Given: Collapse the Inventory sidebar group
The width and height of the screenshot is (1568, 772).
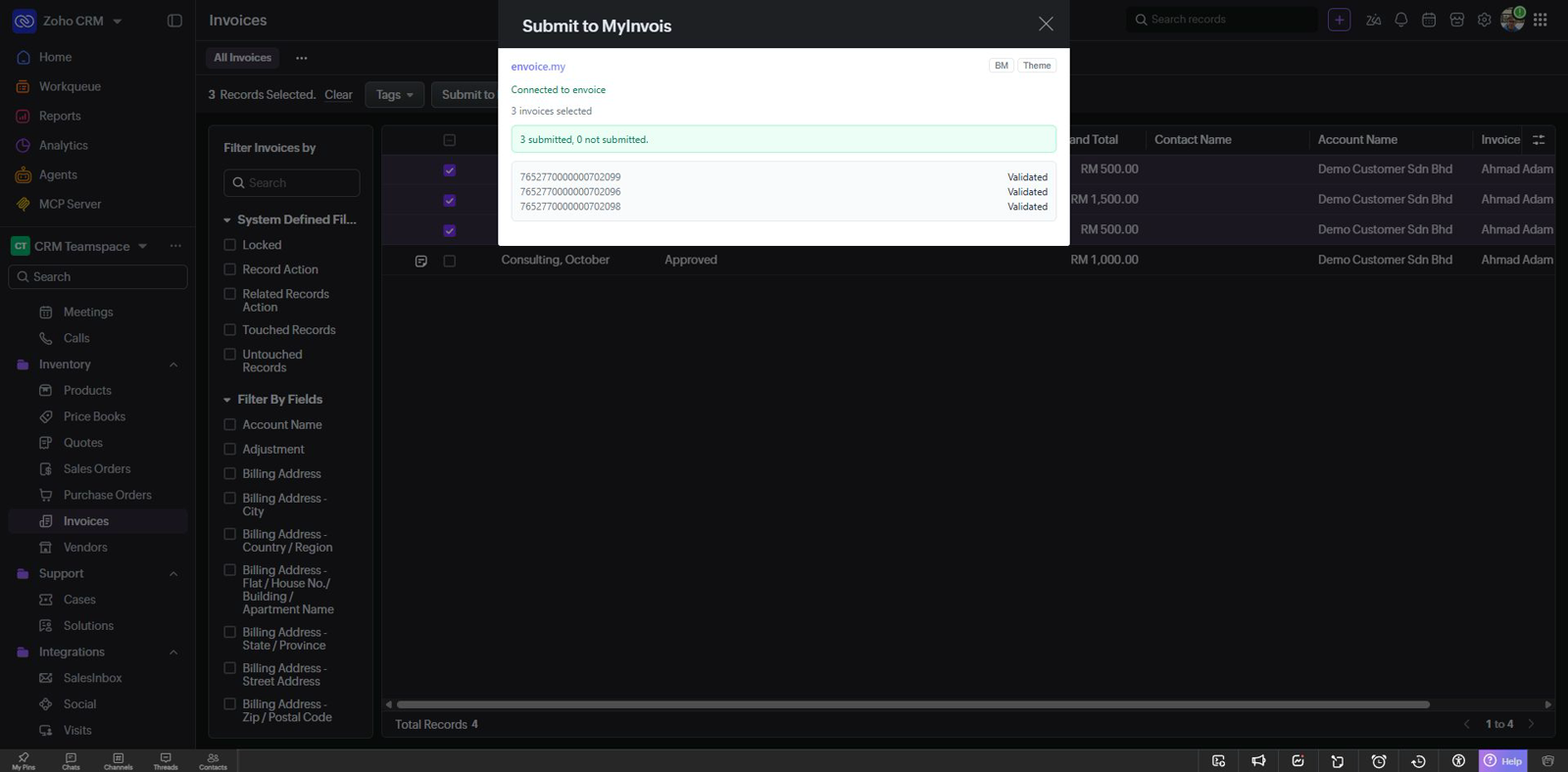Looking at the screenshot, I should tap(173, 365).
